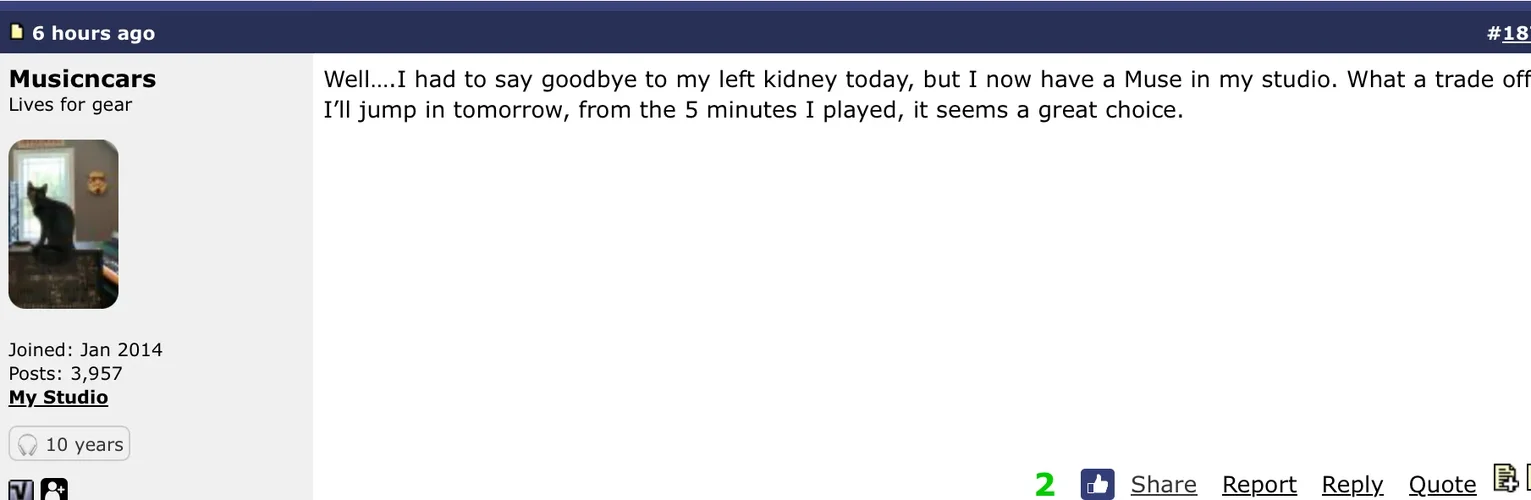Quote this post
This screenshot has height=500, width=1531.
click(x=1442, y=485)
